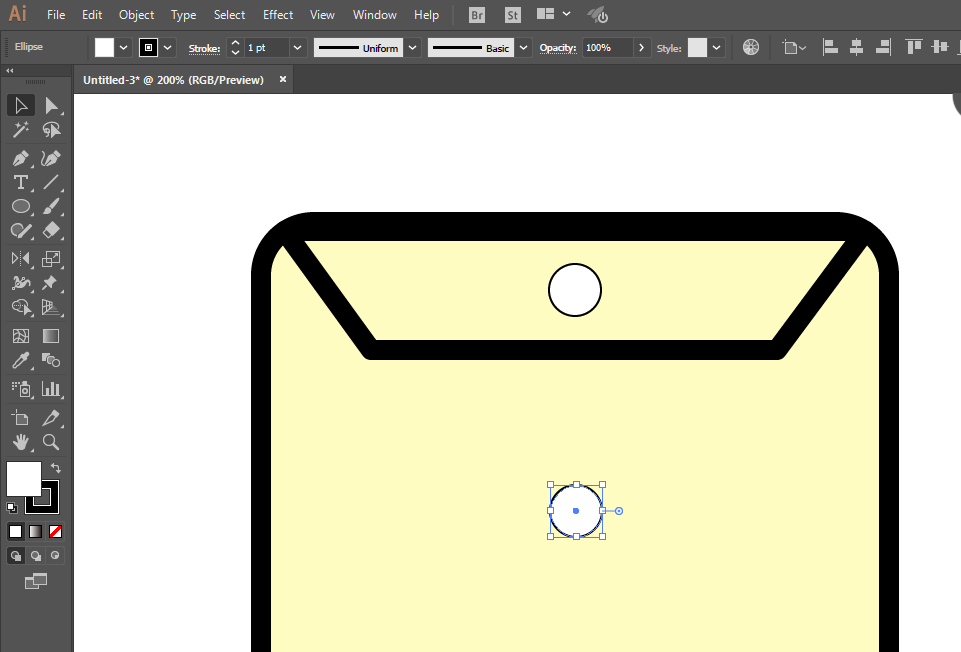This screenshot has height=652, width=961.
Task: Open Adobe Stock
Action: pyautogui.click(x=513, y=15)
